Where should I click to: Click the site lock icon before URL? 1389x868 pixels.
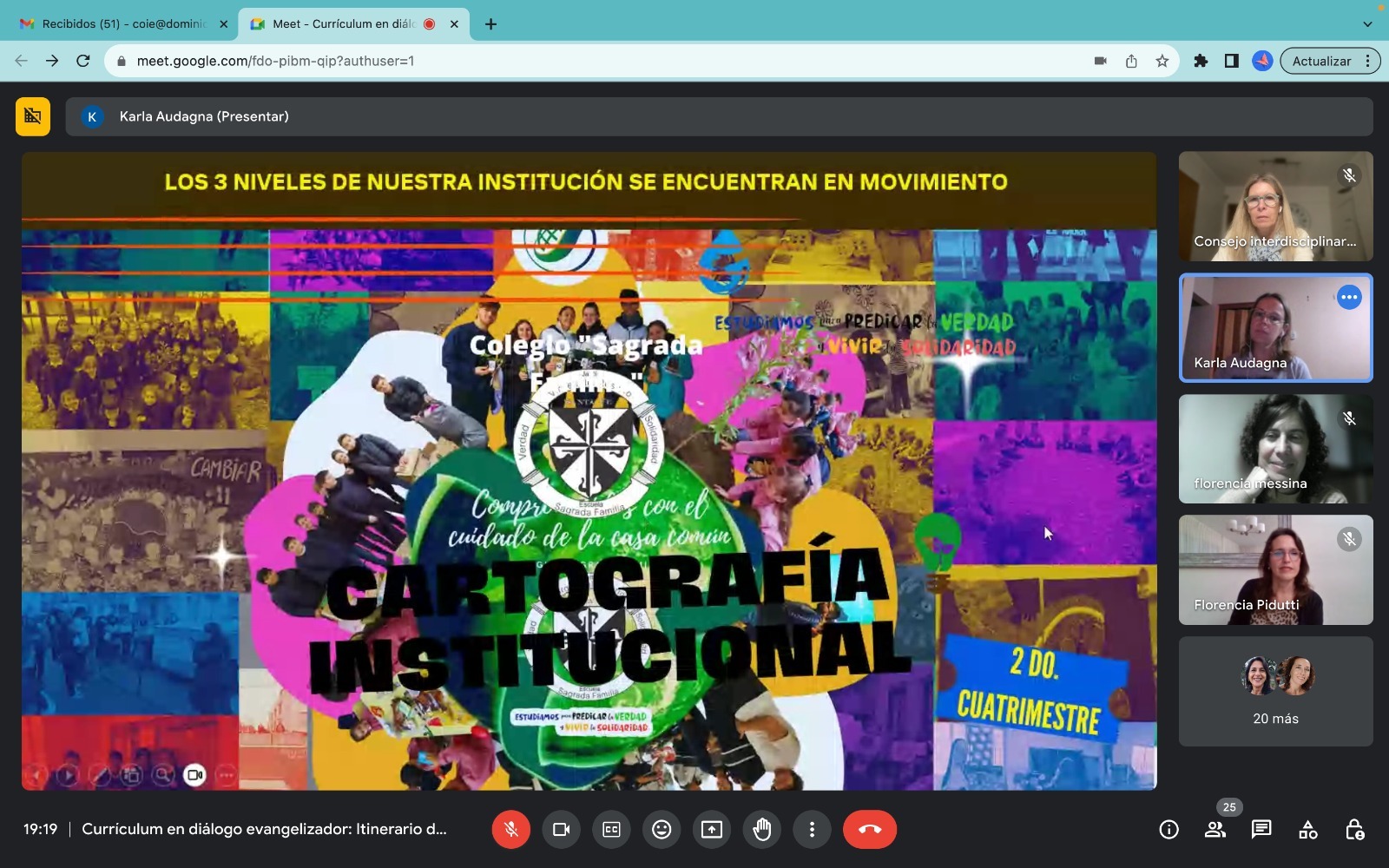pos(121,61)
